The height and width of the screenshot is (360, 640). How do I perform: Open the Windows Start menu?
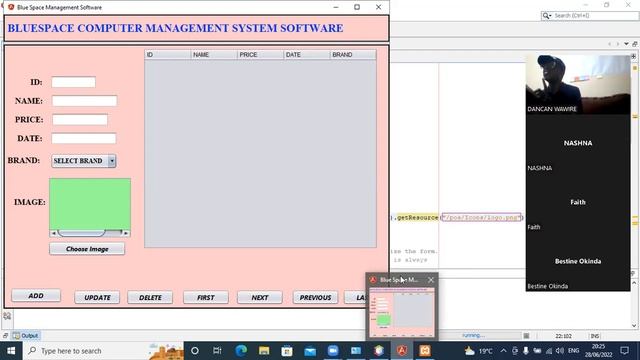click(11, 351)
